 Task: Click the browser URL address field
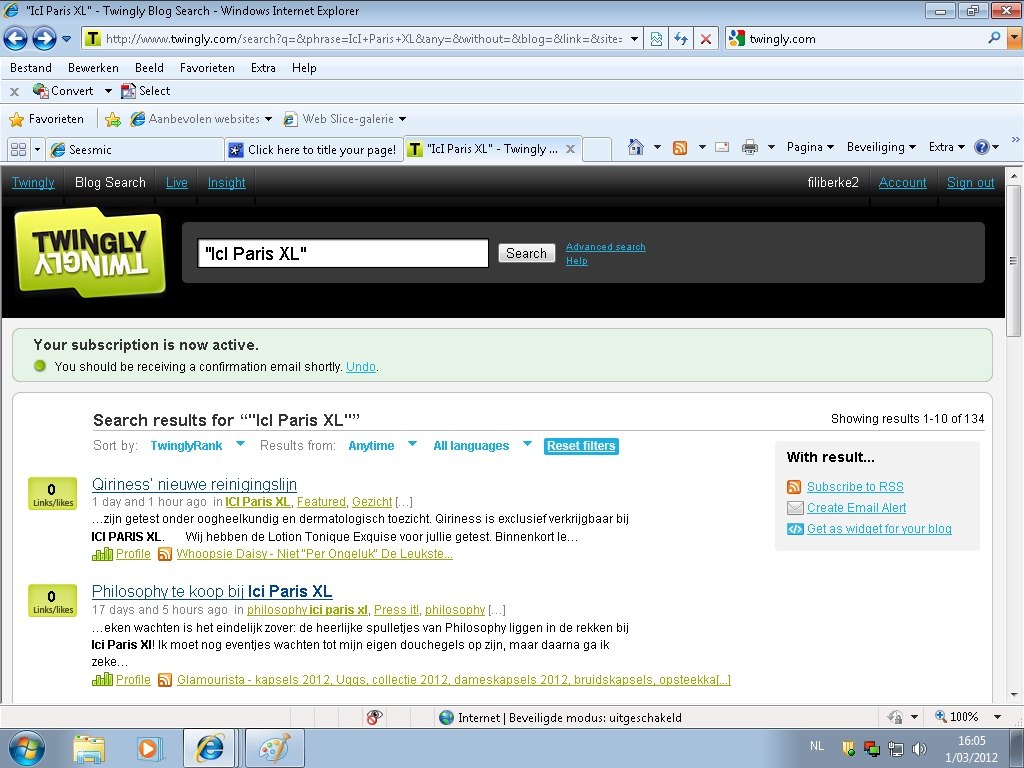(x=362, y=39)
